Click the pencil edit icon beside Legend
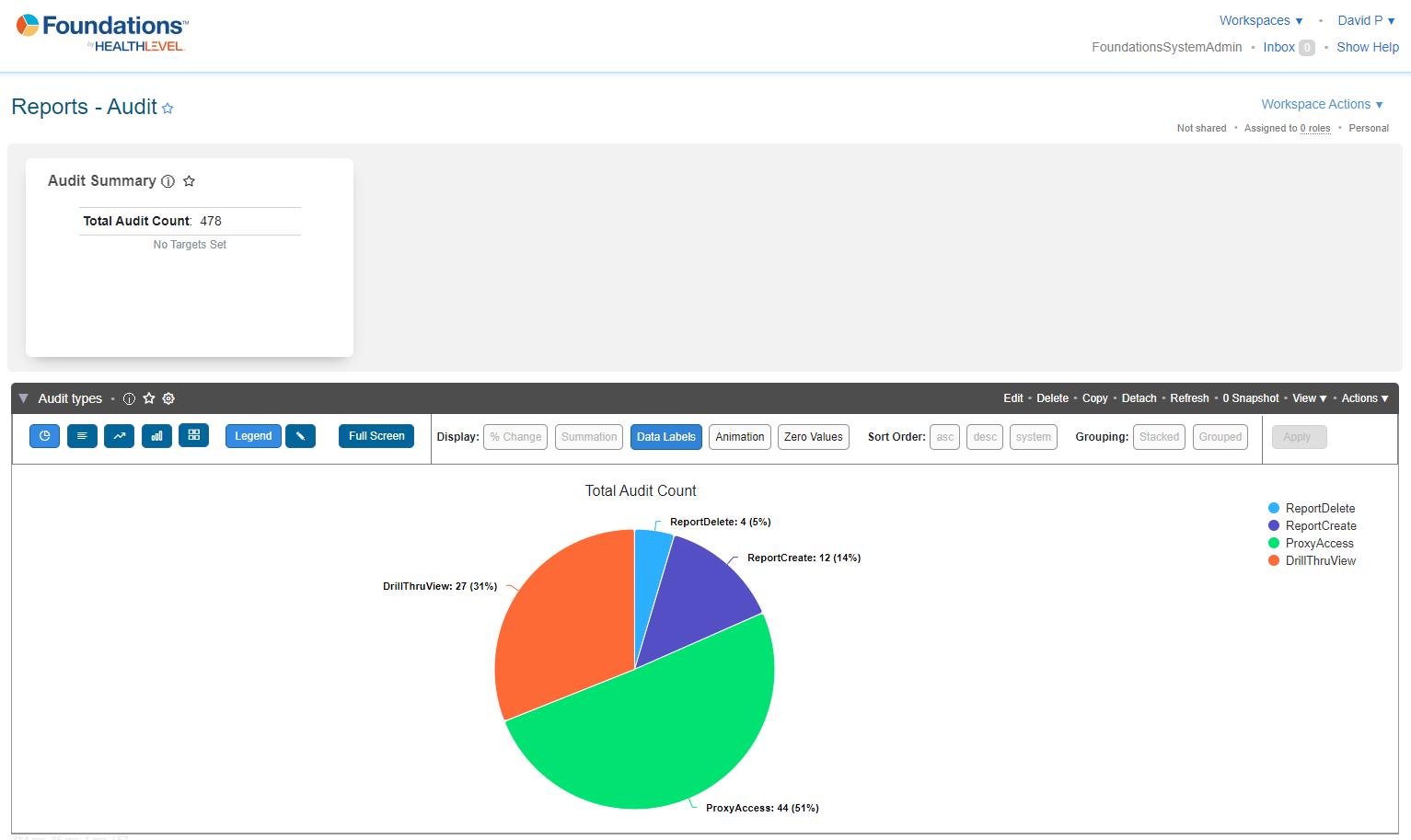 tap(300, 436)
